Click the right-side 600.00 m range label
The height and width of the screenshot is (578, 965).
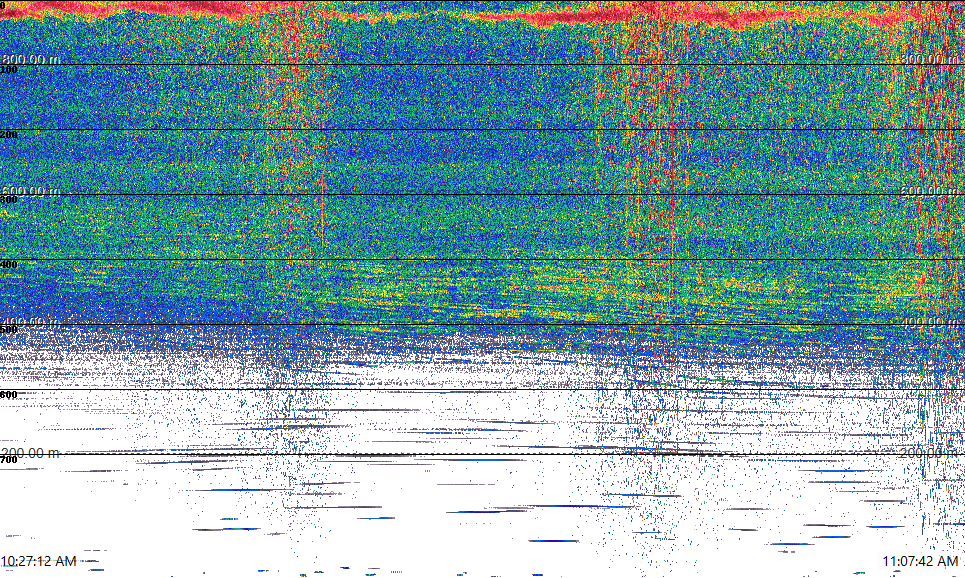pyautogui.click(x=929, y=191)
